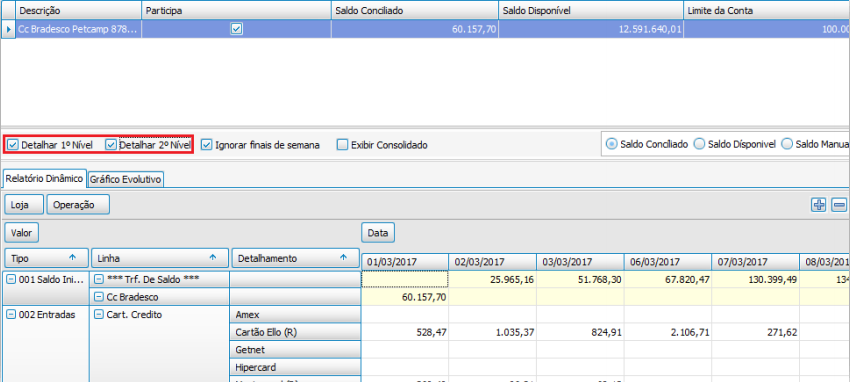Select the 07/03/2017 date column header
This screenshot has width=850, height=382.
(756, 262)
